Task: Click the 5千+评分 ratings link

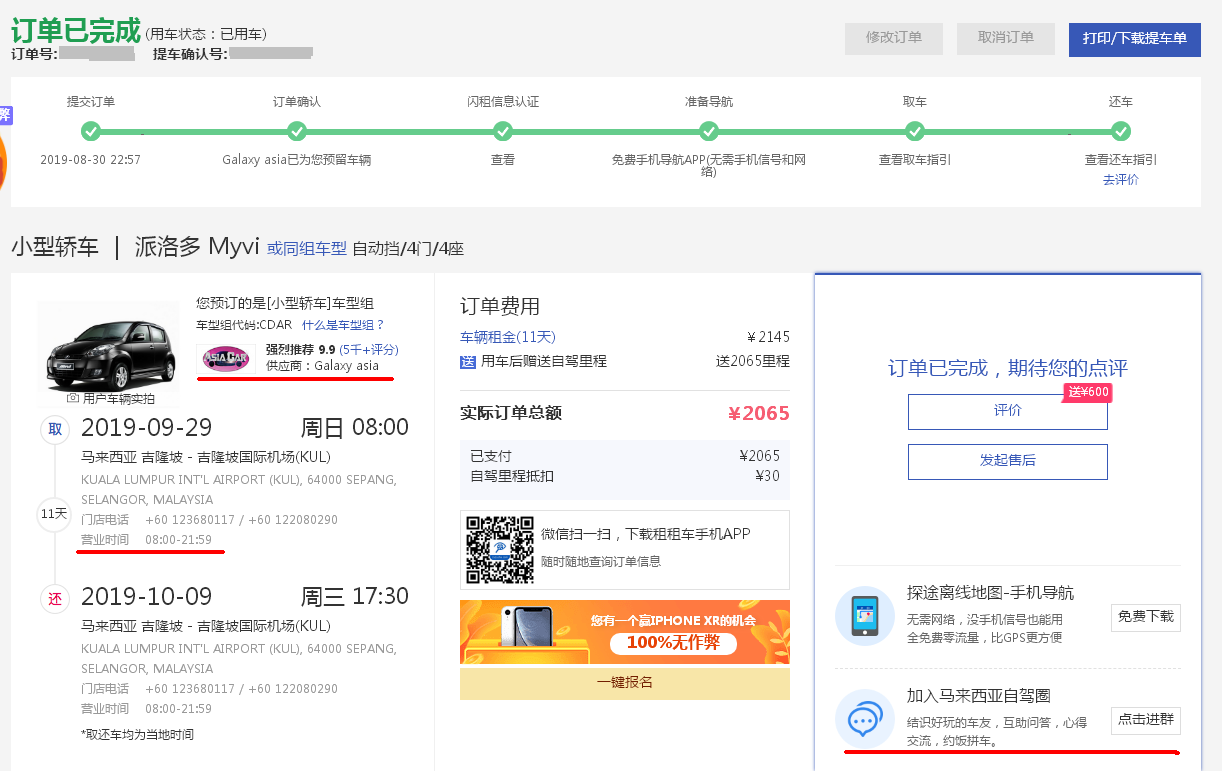Action: point(368,349)
